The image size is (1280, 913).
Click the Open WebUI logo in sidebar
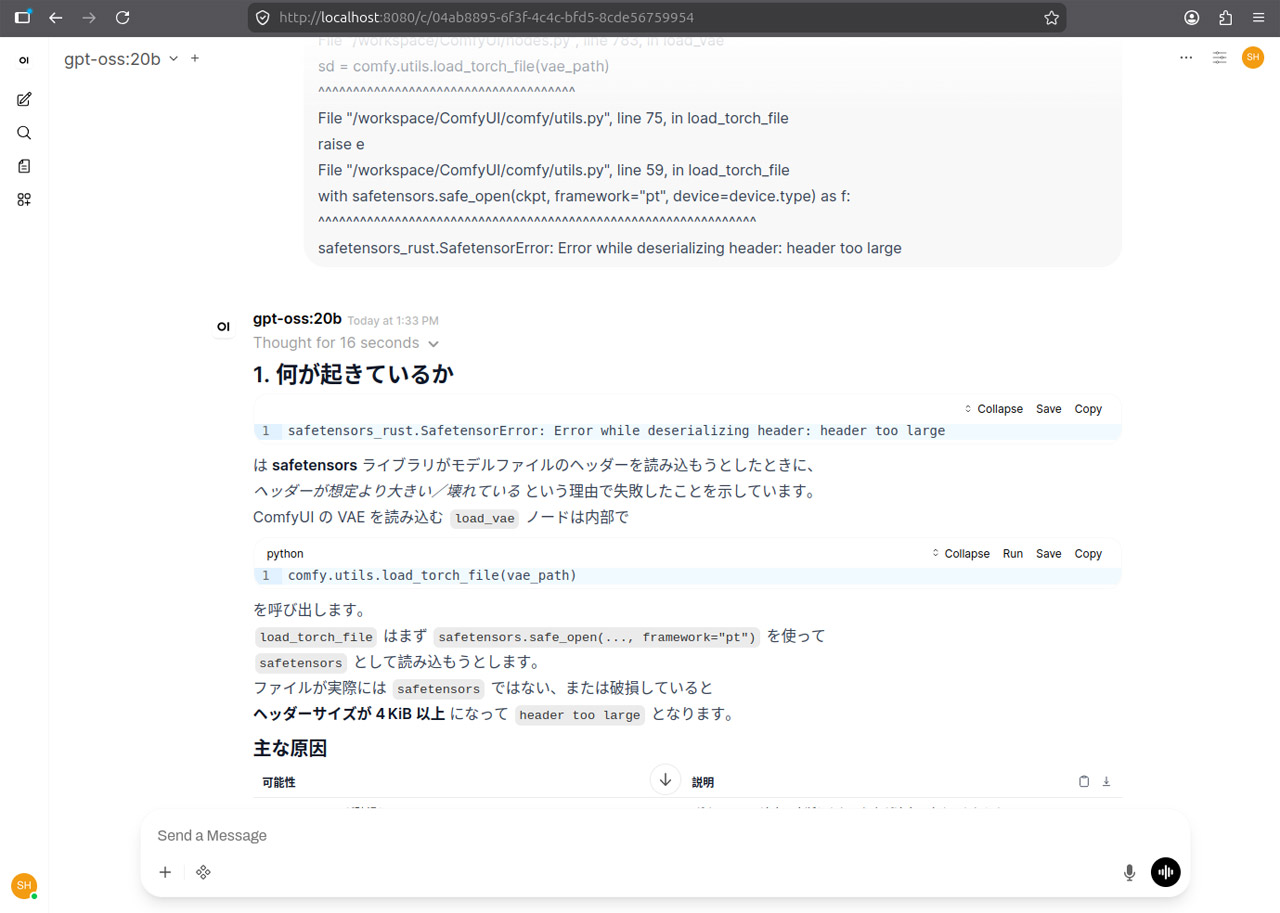24,60
